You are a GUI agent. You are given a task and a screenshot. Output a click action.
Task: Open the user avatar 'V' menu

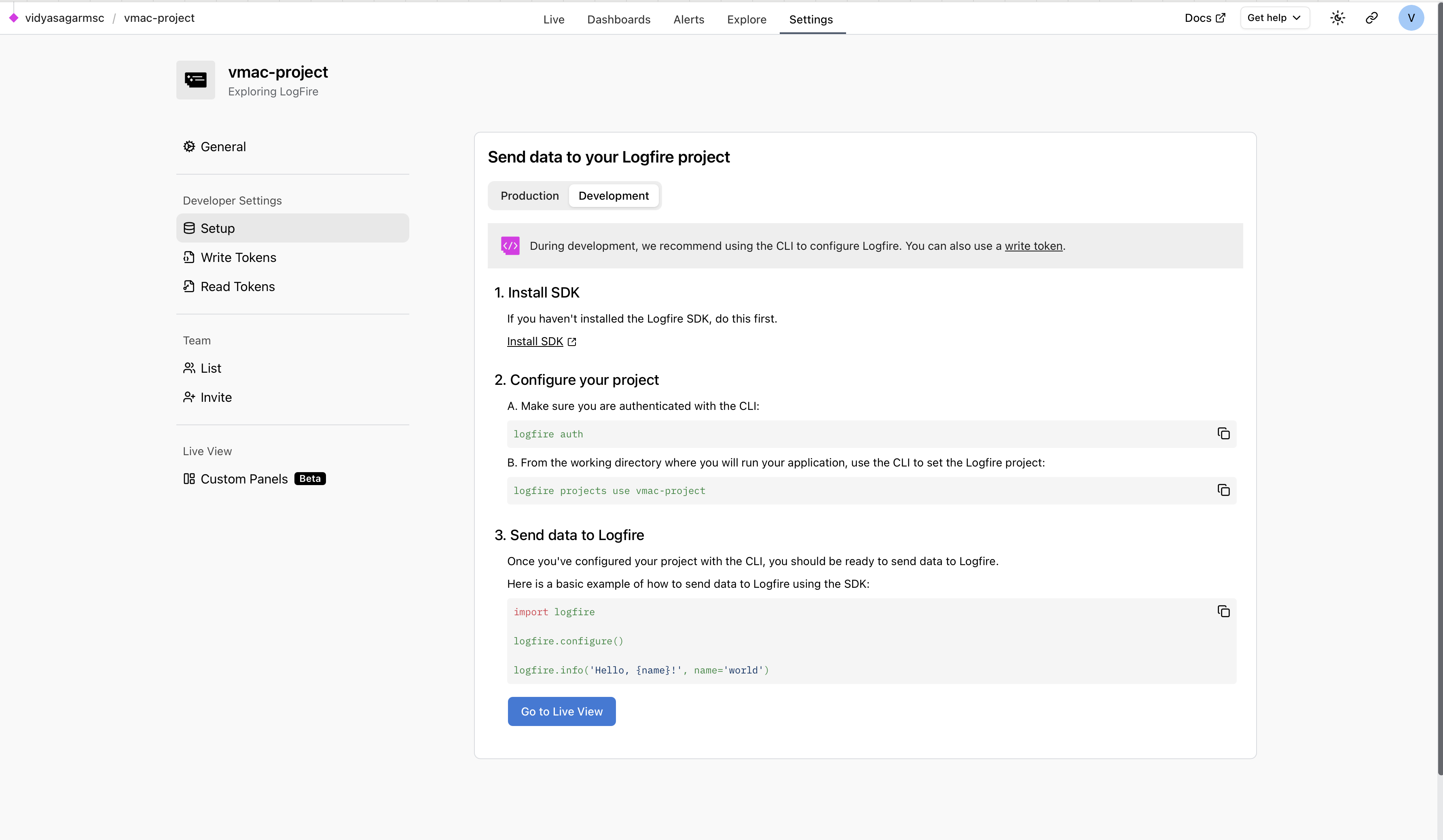point(1410,18)
